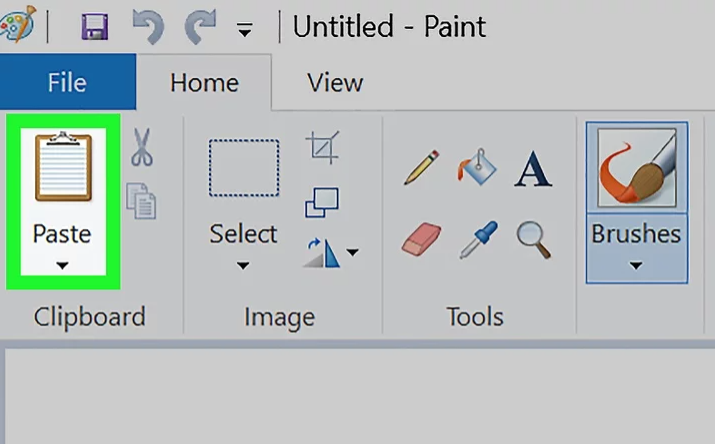Click the Resize icon
Image resolution: width=715 pixels, height=444 pixels.
pos(322,201)
